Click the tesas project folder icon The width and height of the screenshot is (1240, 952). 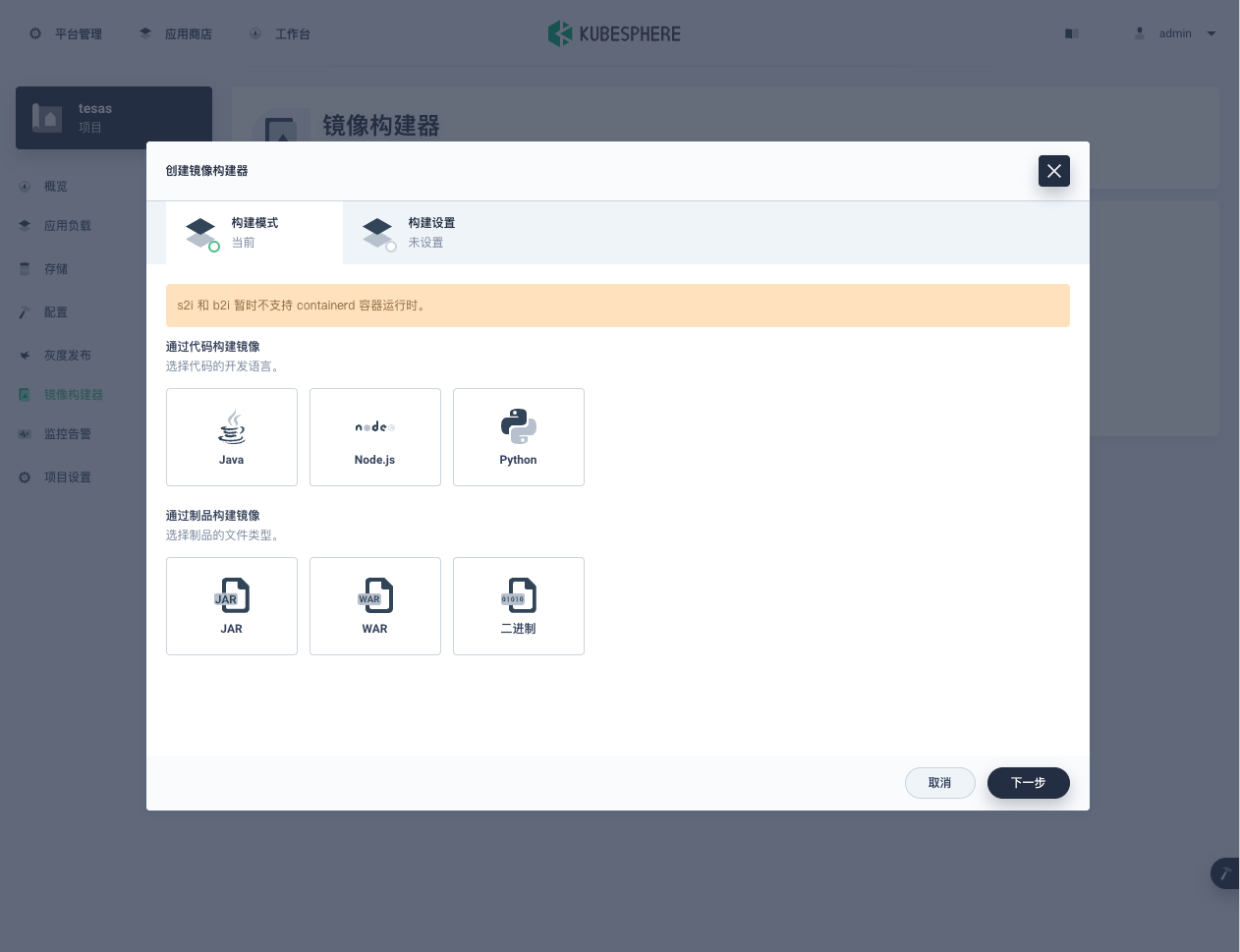[x=47, y=118]
